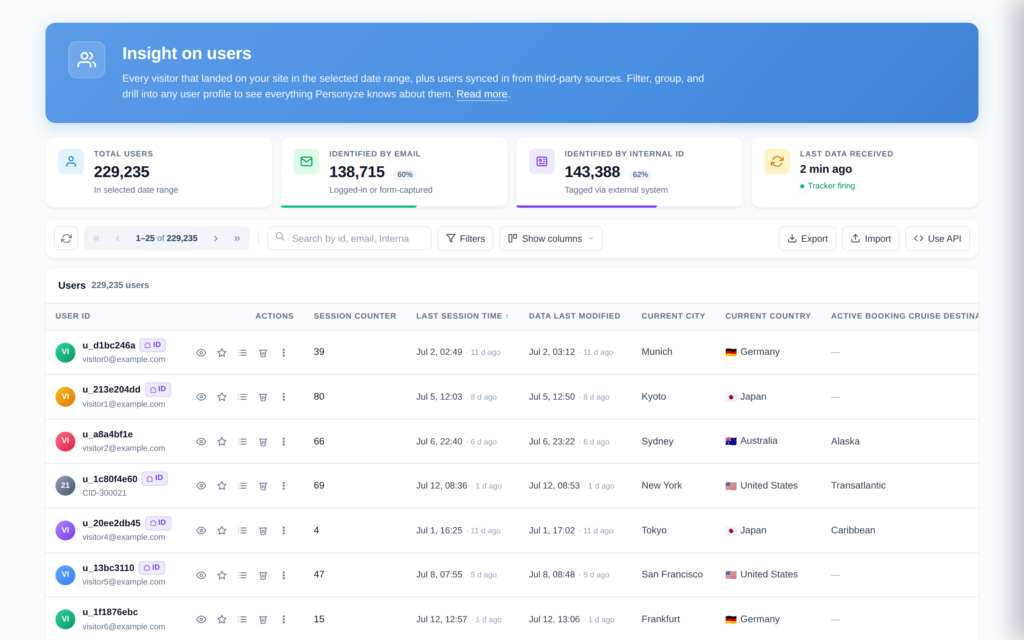The width and height of the screenshot is (1024, 640).
Task: Click the users icon in banner
Action: pyautogui.click(x=87, y=60)
